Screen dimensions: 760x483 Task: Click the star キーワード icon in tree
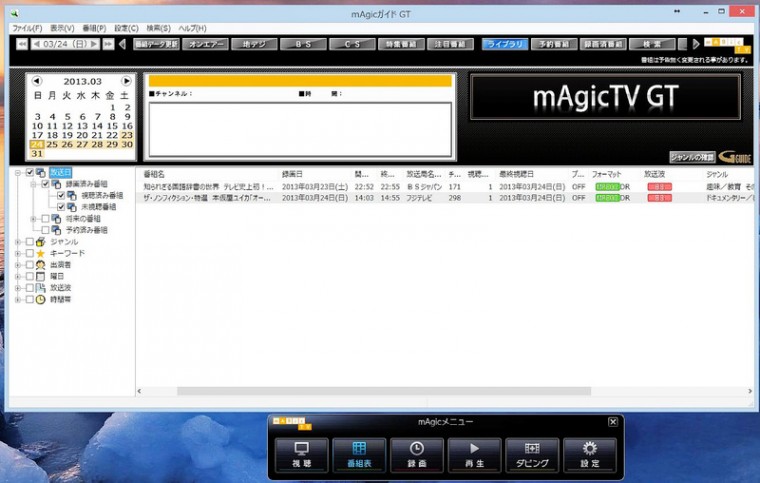tap(40, 253)
